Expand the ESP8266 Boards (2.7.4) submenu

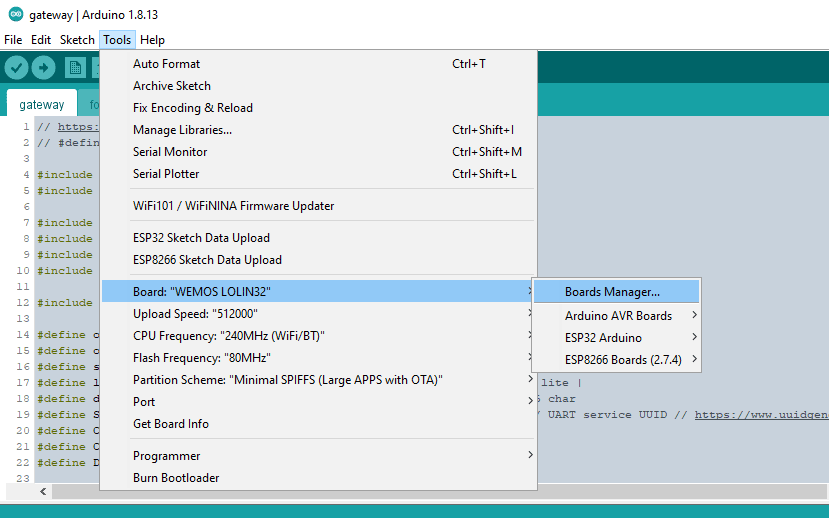click(616, 360)
